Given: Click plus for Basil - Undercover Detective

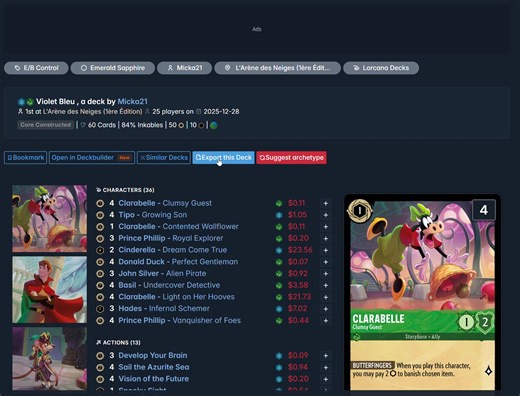Looking at the screenshot, I should coord(326,285).
